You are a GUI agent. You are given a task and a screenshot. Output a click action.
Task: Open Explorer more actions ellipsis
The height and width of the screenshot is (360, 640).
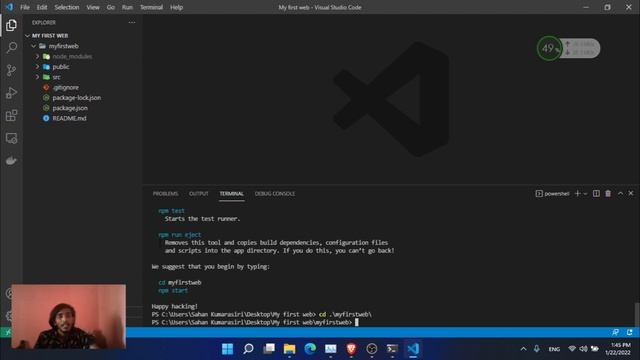132,22
